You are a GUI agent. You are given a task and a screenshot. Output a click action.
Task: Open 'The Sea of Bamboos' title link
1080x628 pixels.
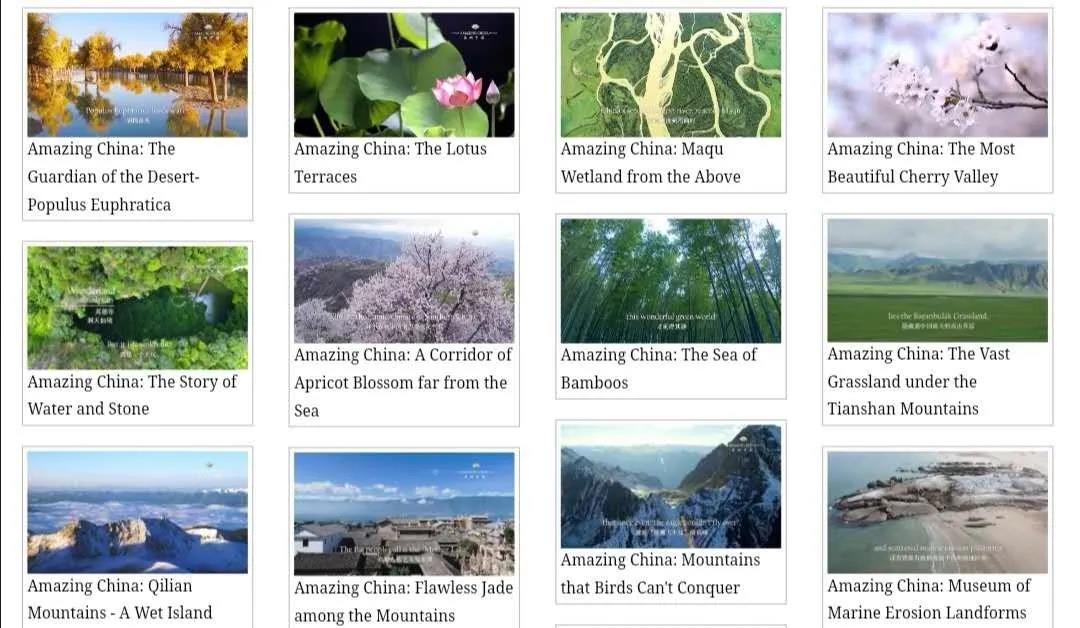click(x=658, y=369)
